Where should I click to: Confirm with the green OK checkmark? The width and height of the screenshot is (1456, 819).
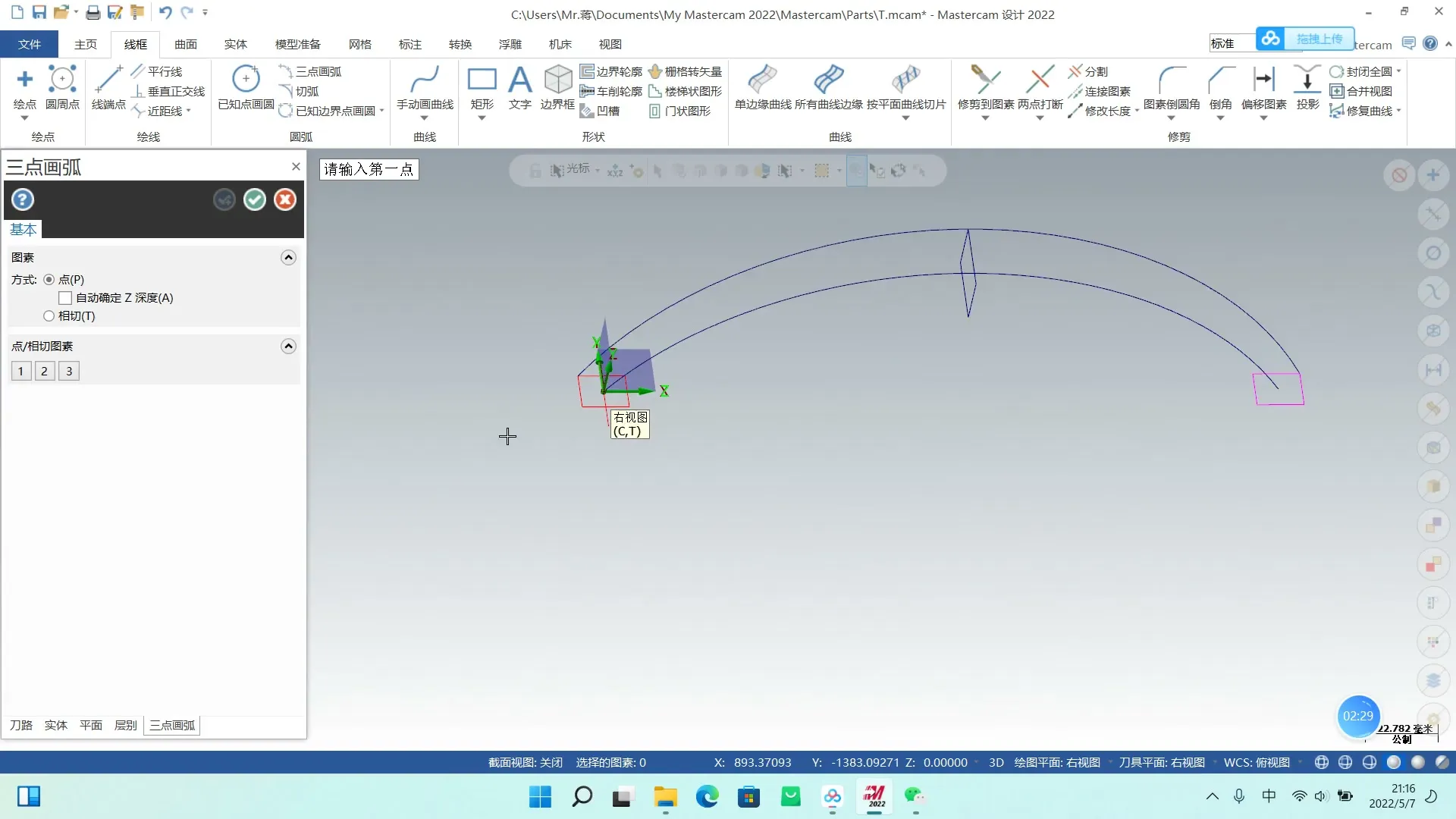[255, 199]
